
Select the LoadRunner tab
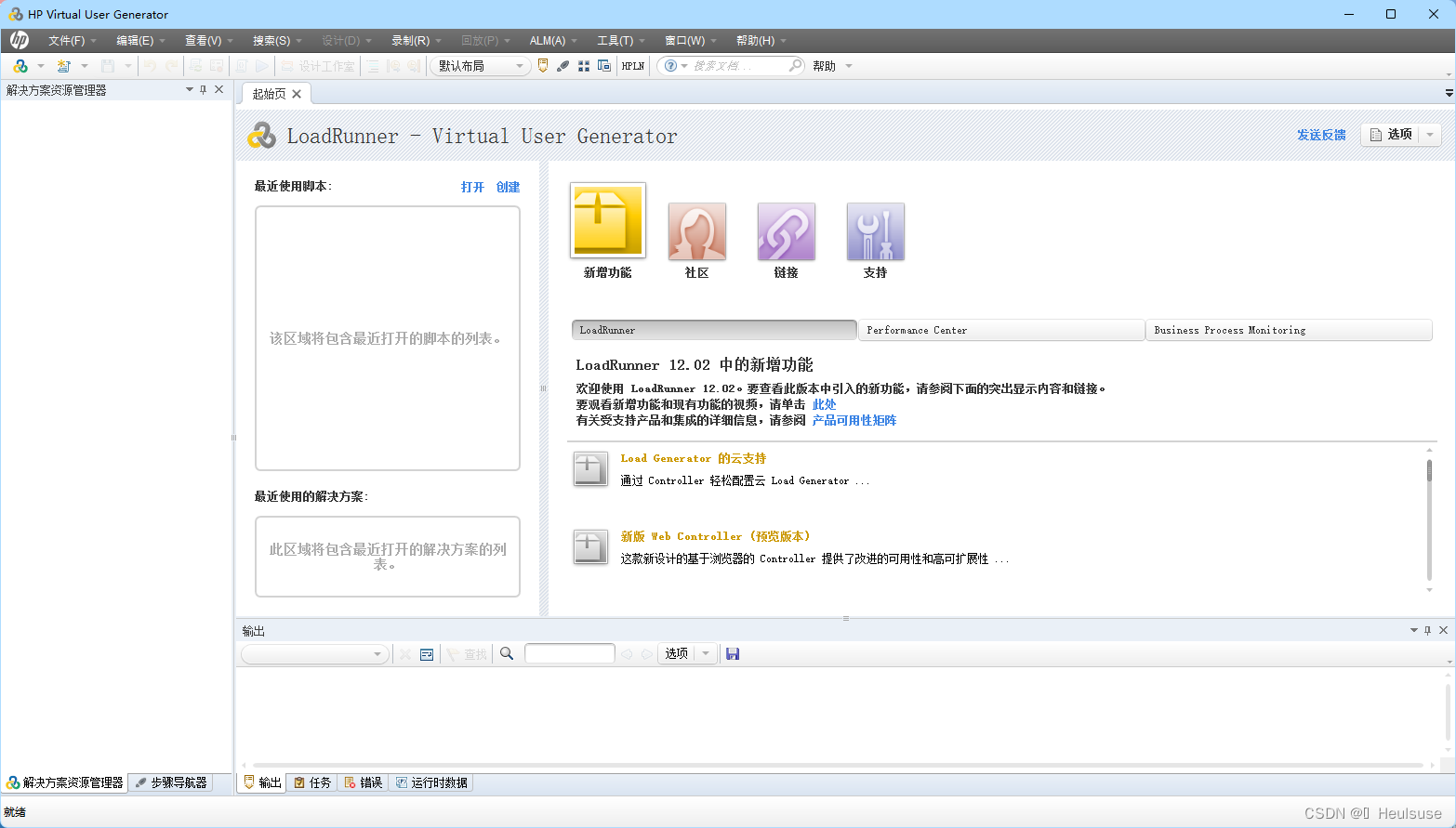pyautogui.click(x=714, y=331)
